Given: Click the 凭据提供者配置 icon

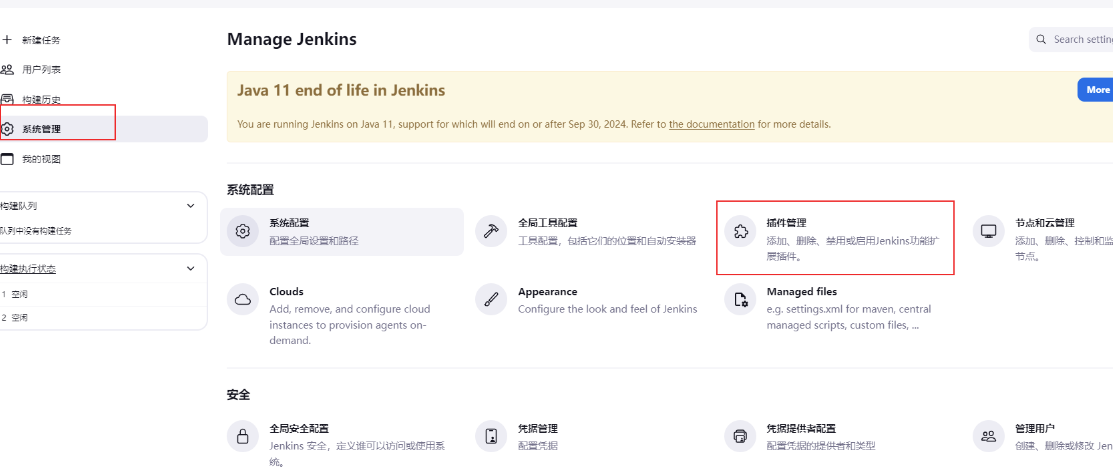Looking at the screenshot, I should pos(740,436).
